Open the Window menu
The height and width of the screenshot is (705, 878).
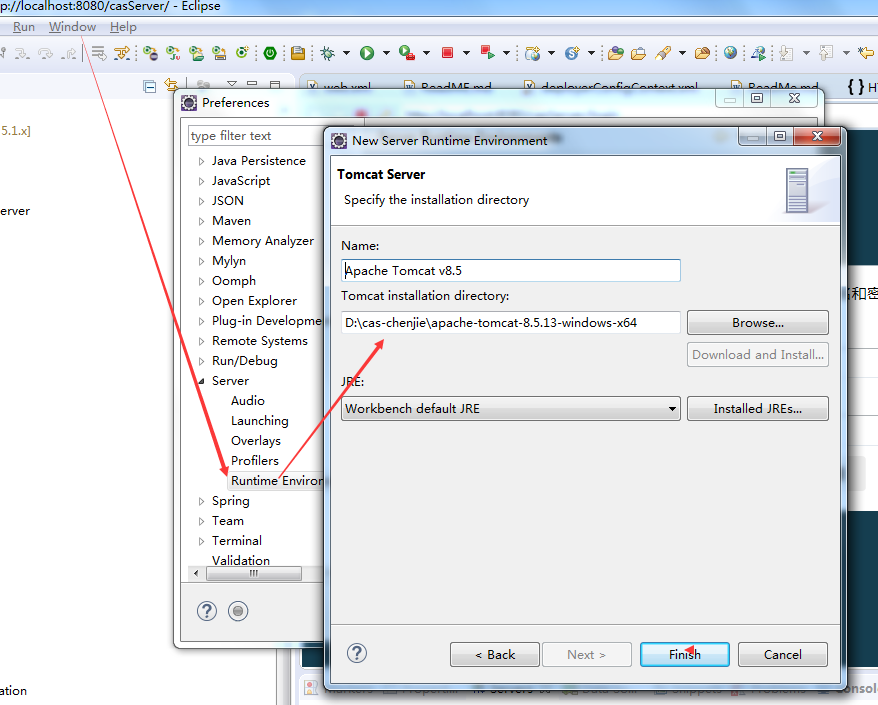pyautogui.click(x=72, y=27)
